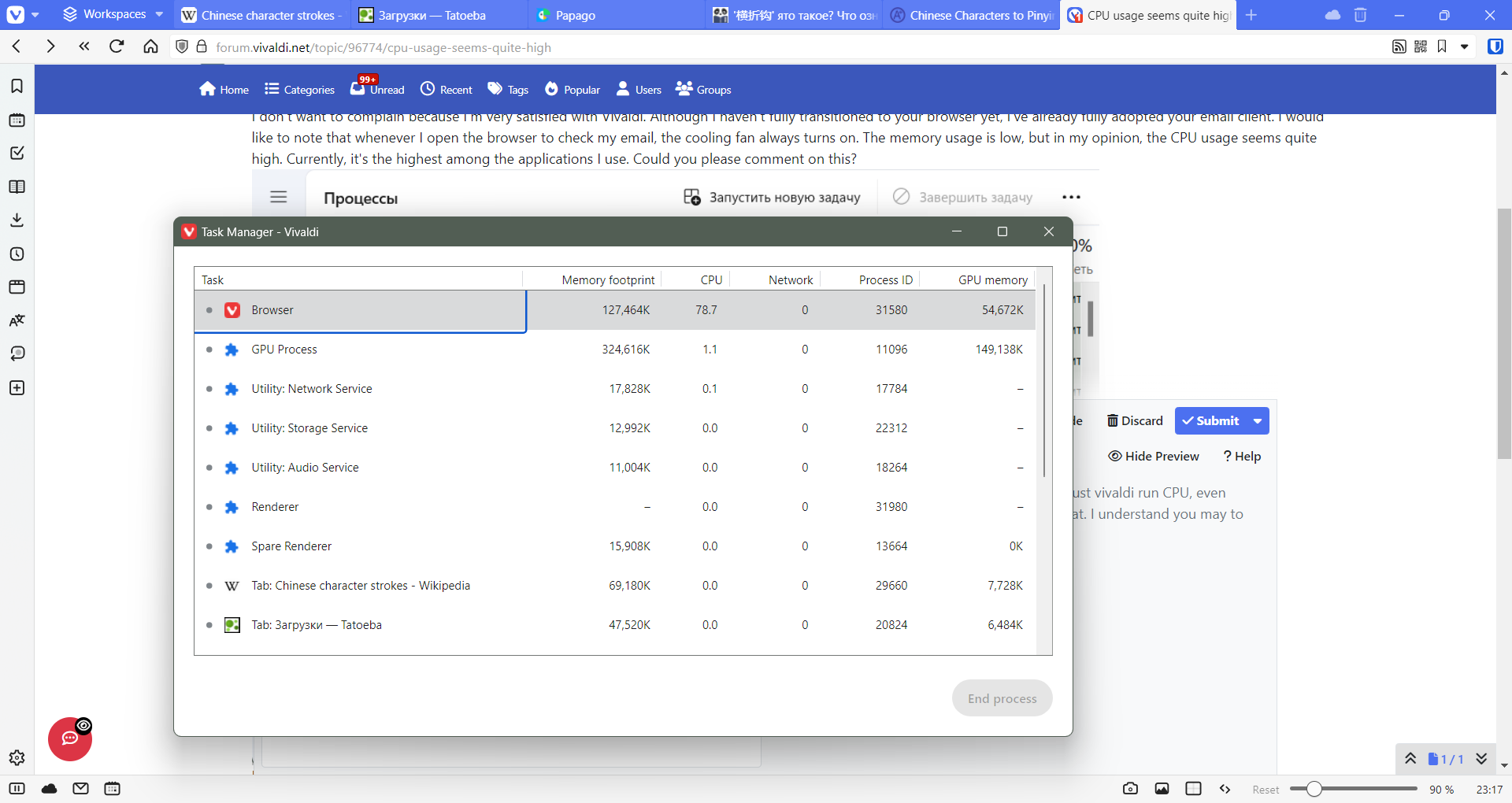Adjust the page zoom slider
The width and height of the screenshot is (1512, 803).
(1314, 789)
